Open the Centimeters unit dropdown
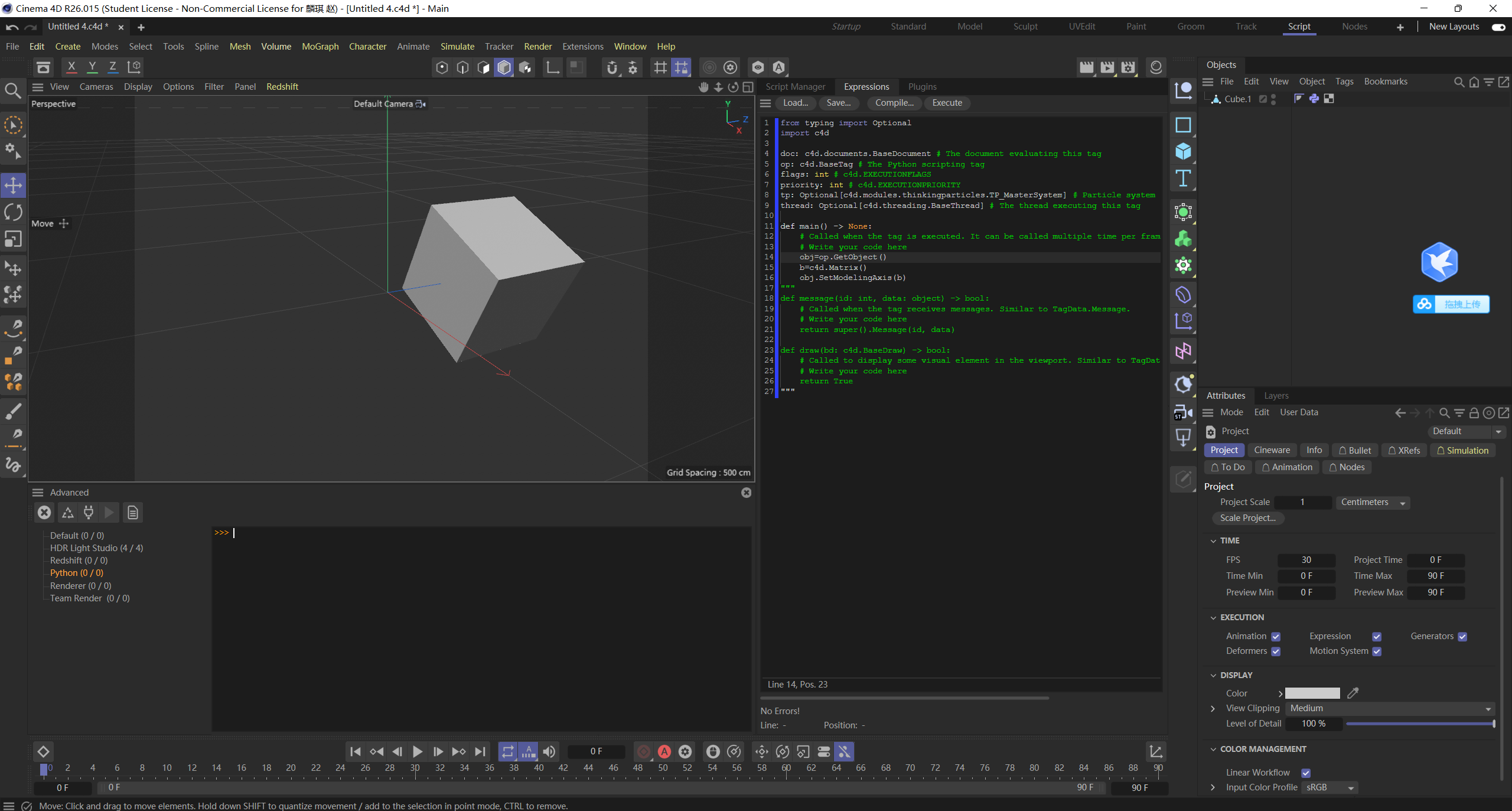This screenshot has width=1512, height=811. [1371, 502]
